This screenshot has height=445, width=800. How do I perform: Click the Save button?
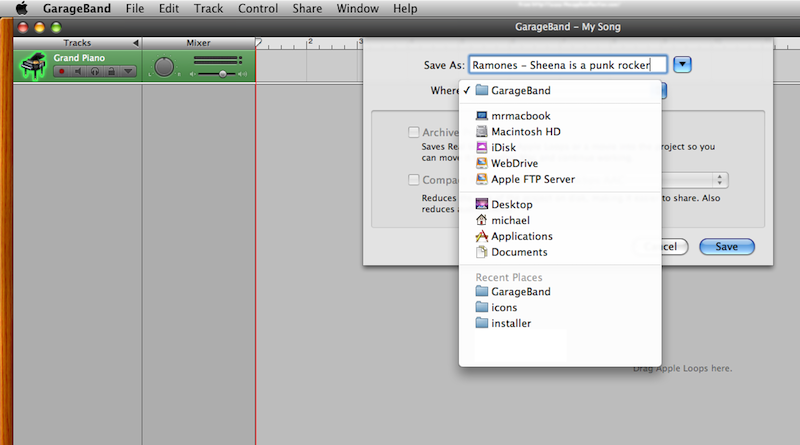[x=726, y=246]
